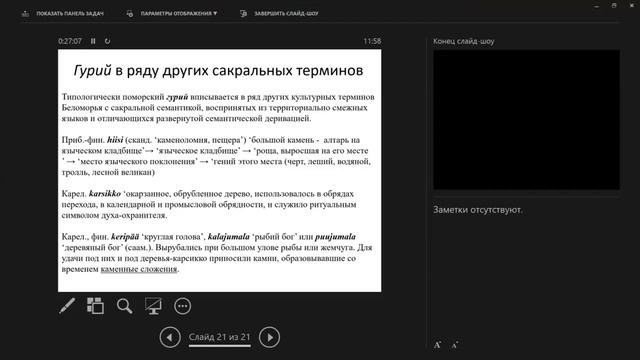The height and width of the screenshot is (360, 640).
Task: Click End Slide Show (ЗАВЕРШИТЬ СЛАЙД-ШОУ)
Action: (286, 13)
